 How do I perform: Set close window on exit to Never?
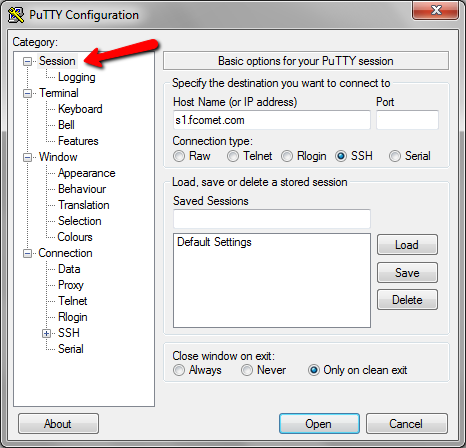click(x=247, y=370)
